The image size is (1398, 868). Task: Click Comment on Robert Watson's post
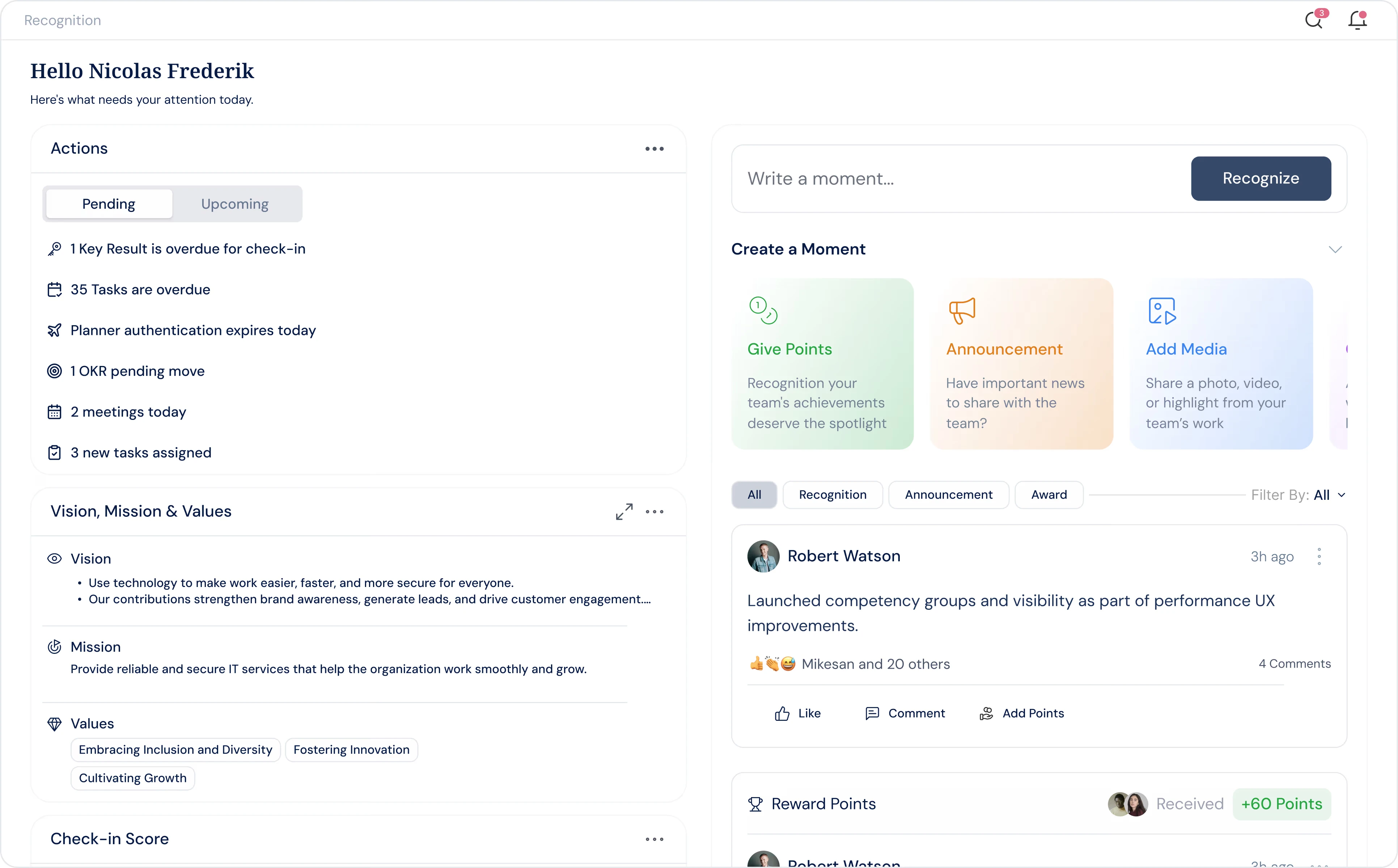(905, 714)
